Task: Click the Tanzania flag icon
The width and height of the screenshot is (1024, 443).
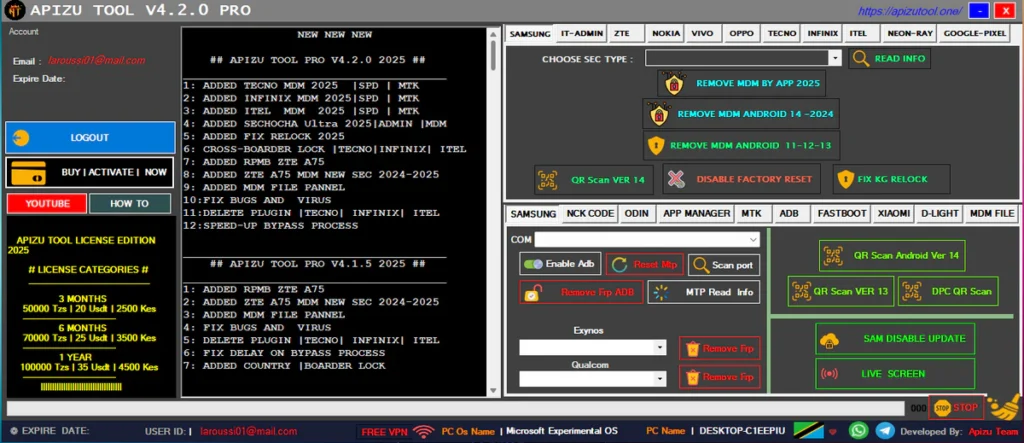Action: pos(808,430)
